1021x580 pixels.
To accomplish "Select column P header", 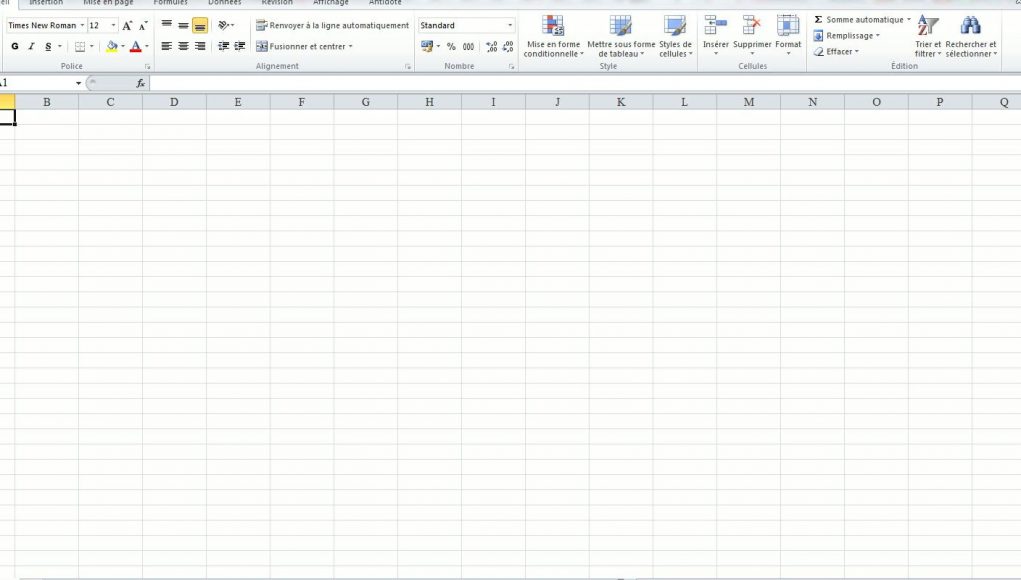I will 940,102.
